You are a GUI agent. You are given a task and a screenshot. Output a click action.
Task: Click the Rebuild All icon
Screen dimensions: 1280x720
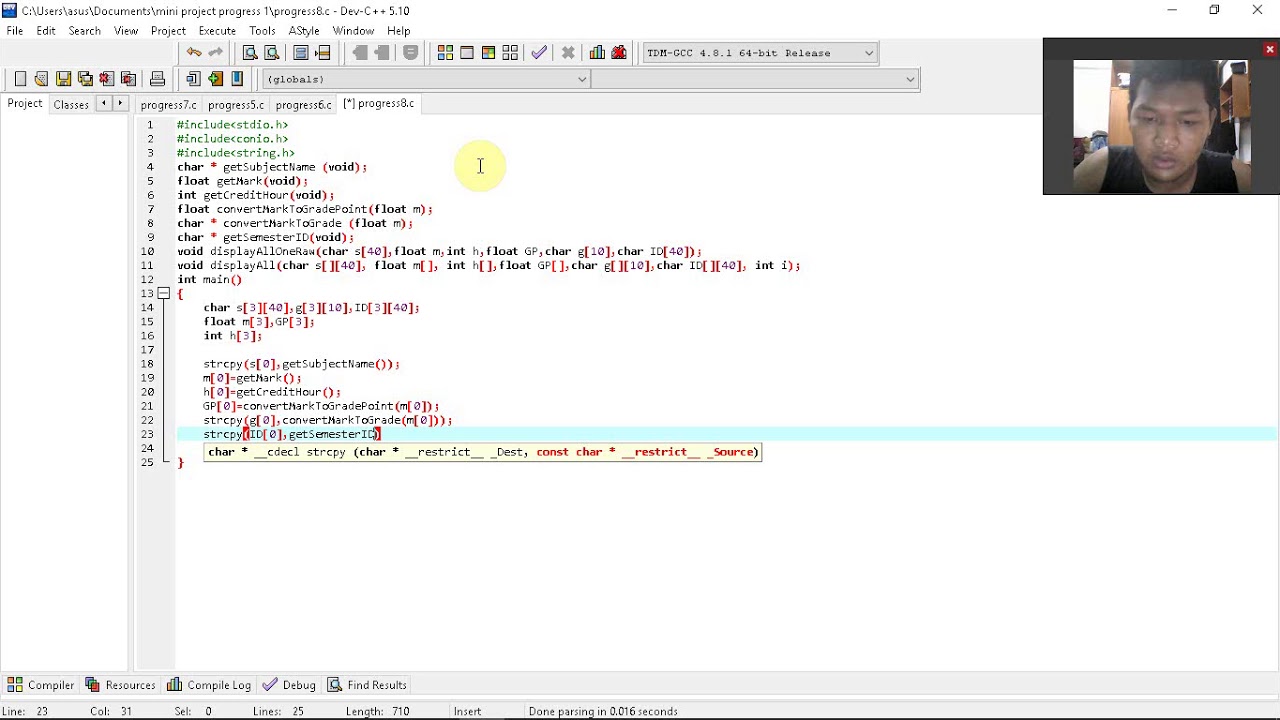coord(510,53)
